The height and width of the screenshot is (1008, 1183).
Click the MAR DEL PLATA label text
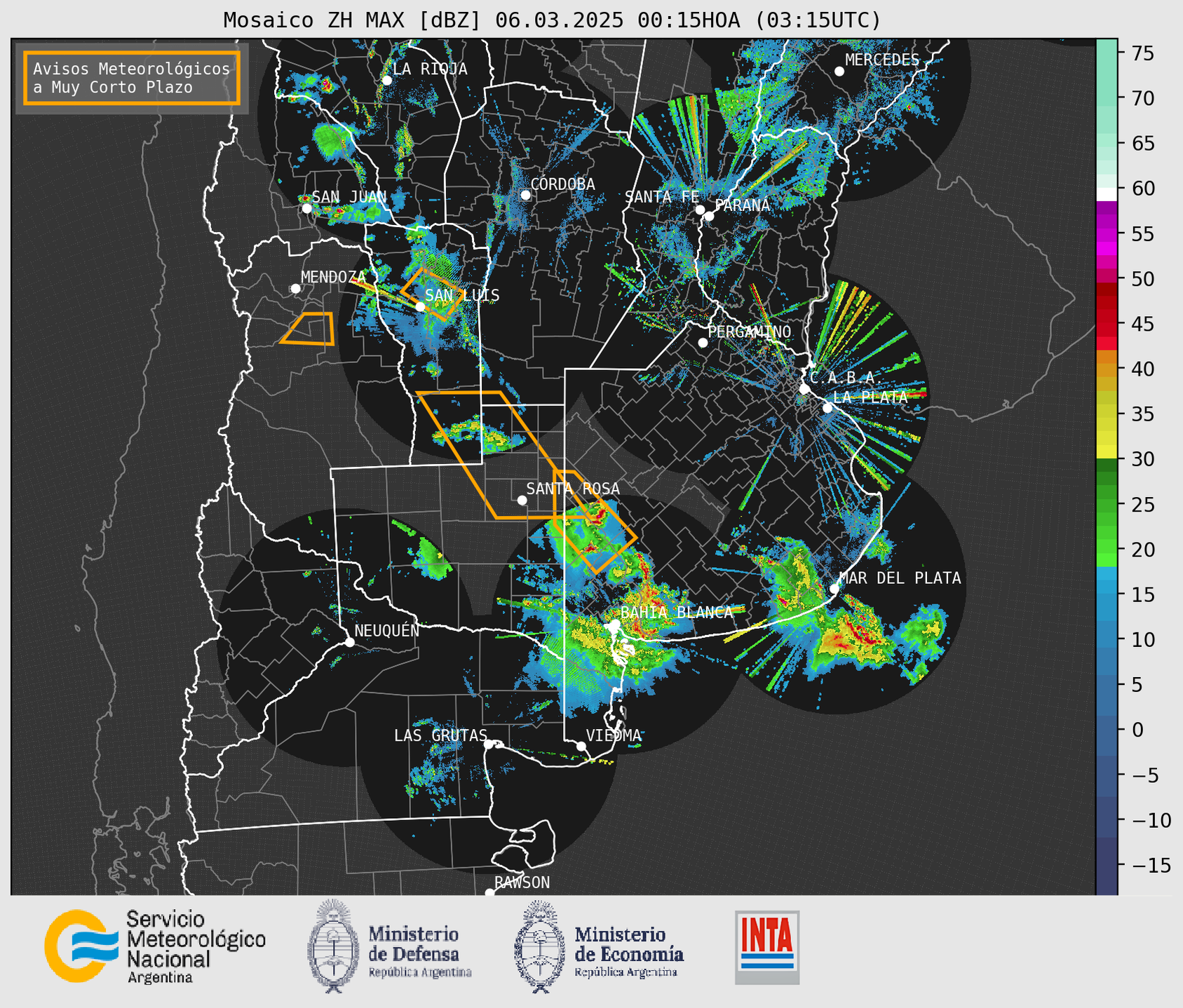coord(900,578)
